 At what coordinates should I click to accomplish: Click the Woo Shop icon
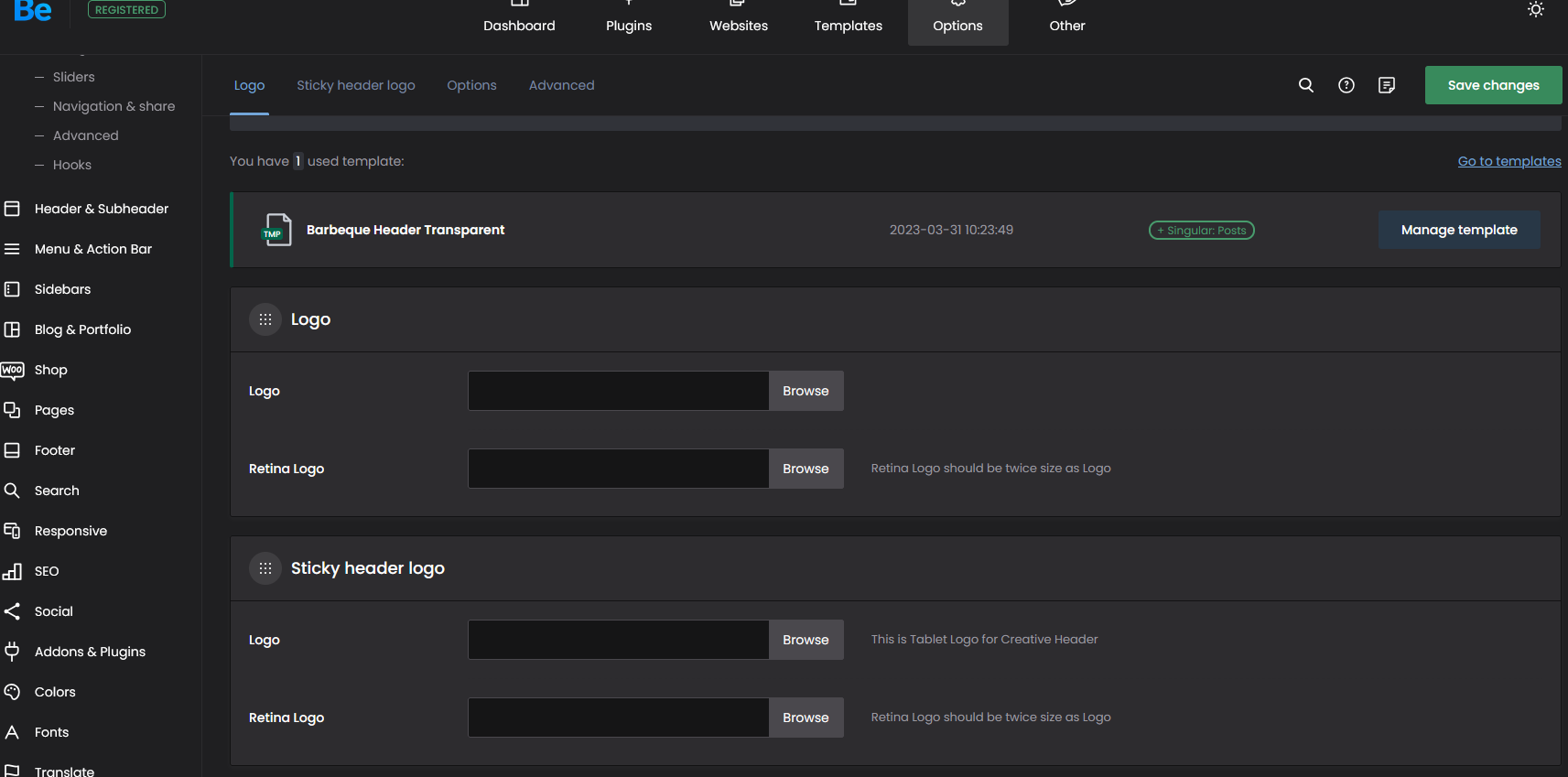pyautogui.click(x=12, y=370)
